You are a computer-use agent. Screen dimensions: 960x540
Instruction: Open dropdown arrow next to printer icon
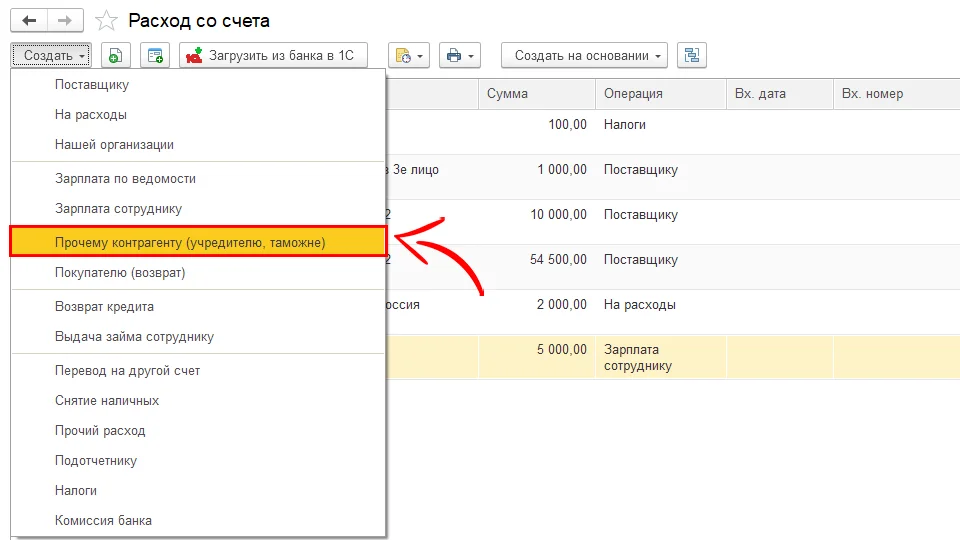472,56
